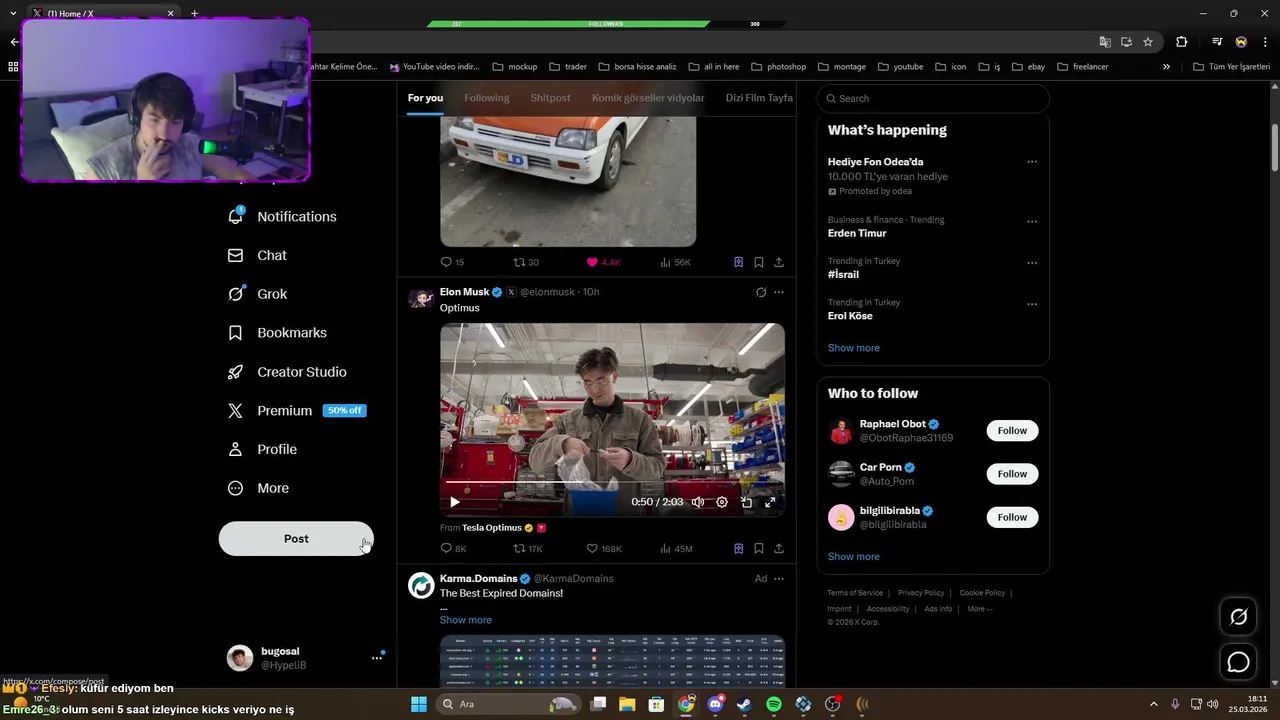Screen dimensions: 1280x720
Task: Open Discord from the taskbar
Action: (x=715, y=704)
